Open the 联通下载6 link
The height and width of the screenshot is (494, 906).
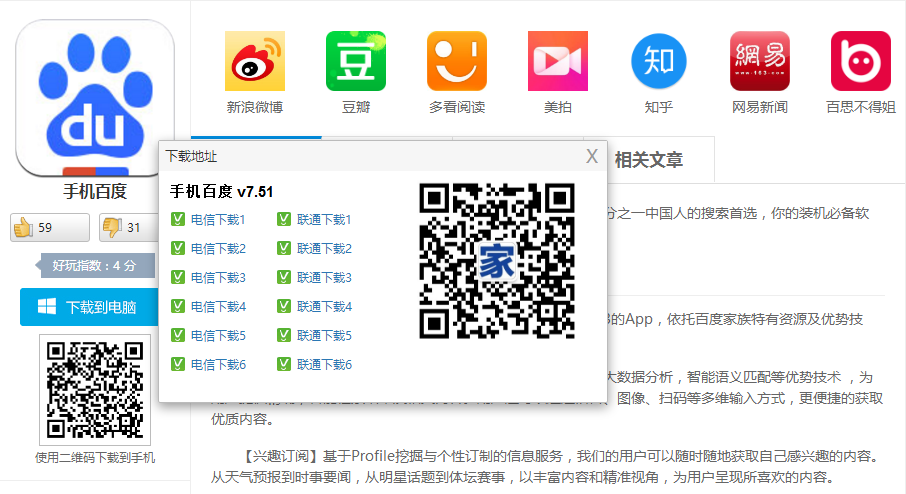pyautogui.click(x=324, y=365)
